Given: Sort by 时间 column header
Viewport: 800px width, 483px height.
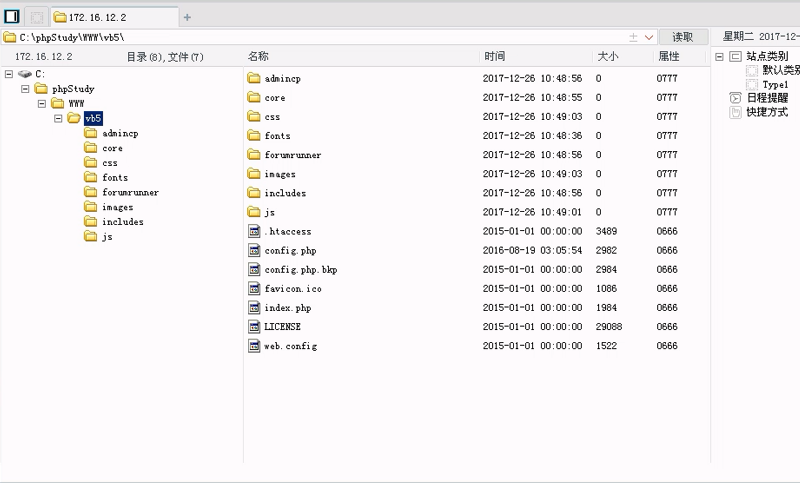Looking at the screenshot, I should pos(494,56).
